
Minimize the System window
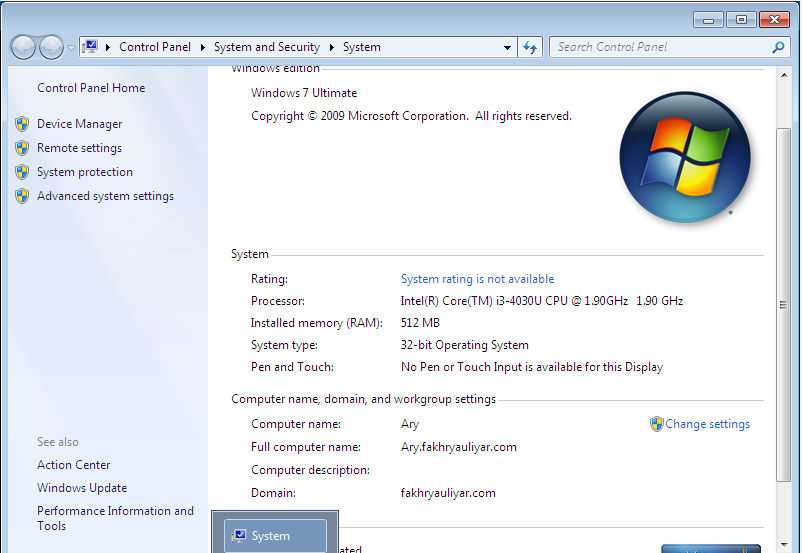pos(708,20)
